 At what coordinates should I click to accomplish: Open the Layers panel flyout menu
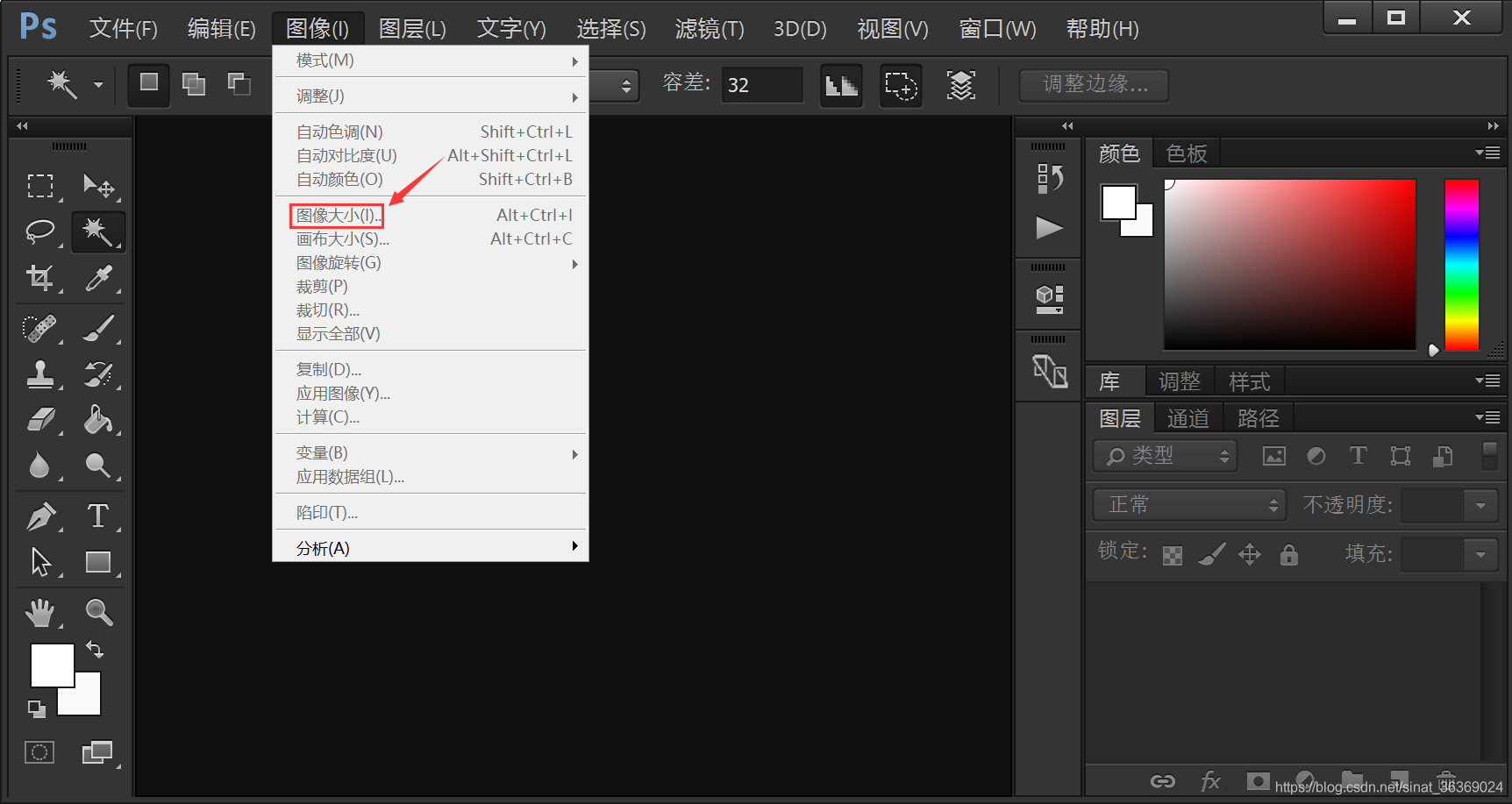[1487, 417]
